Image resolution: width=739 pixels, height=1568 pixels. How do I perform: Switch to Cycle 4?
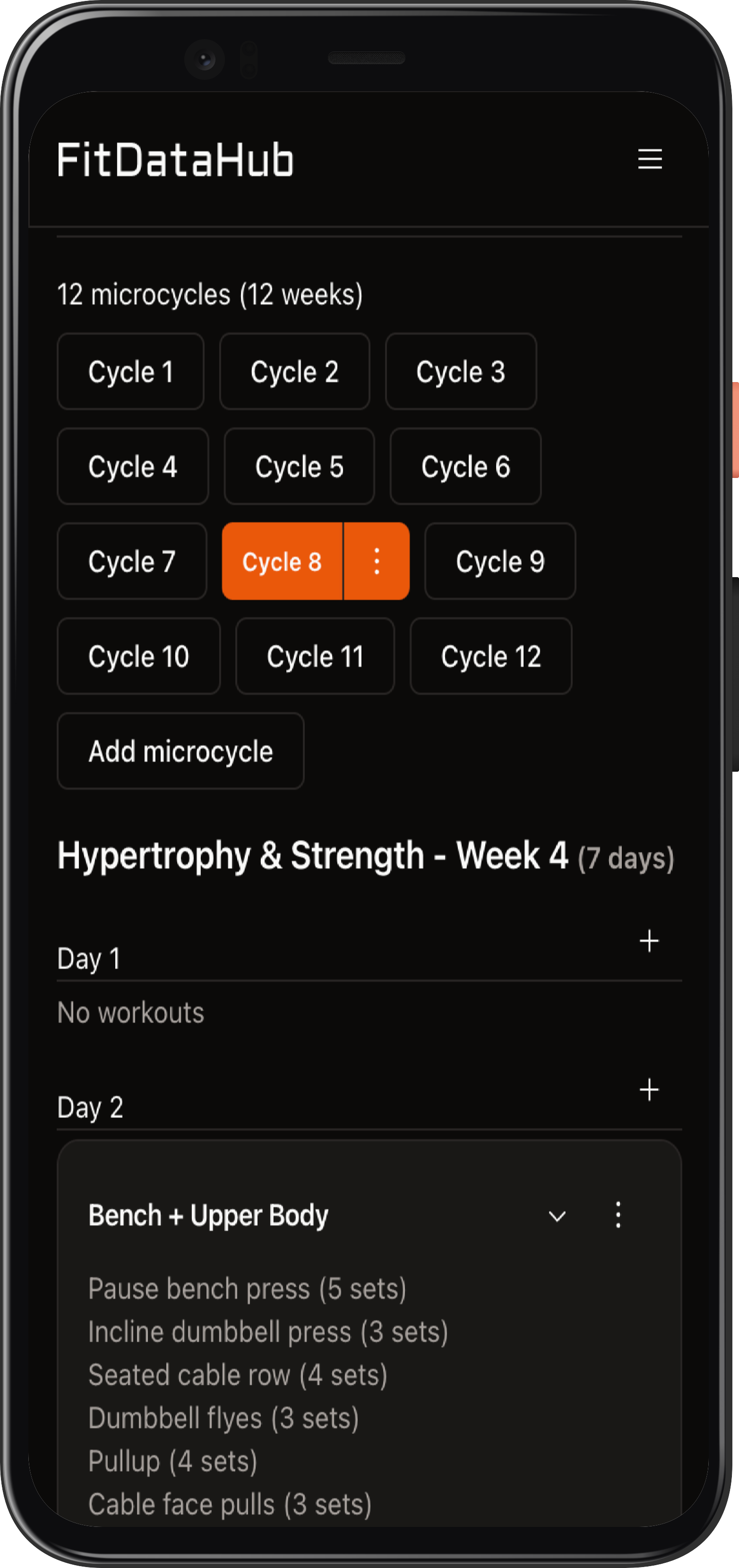pyautogui.click(x=133, y=466)
